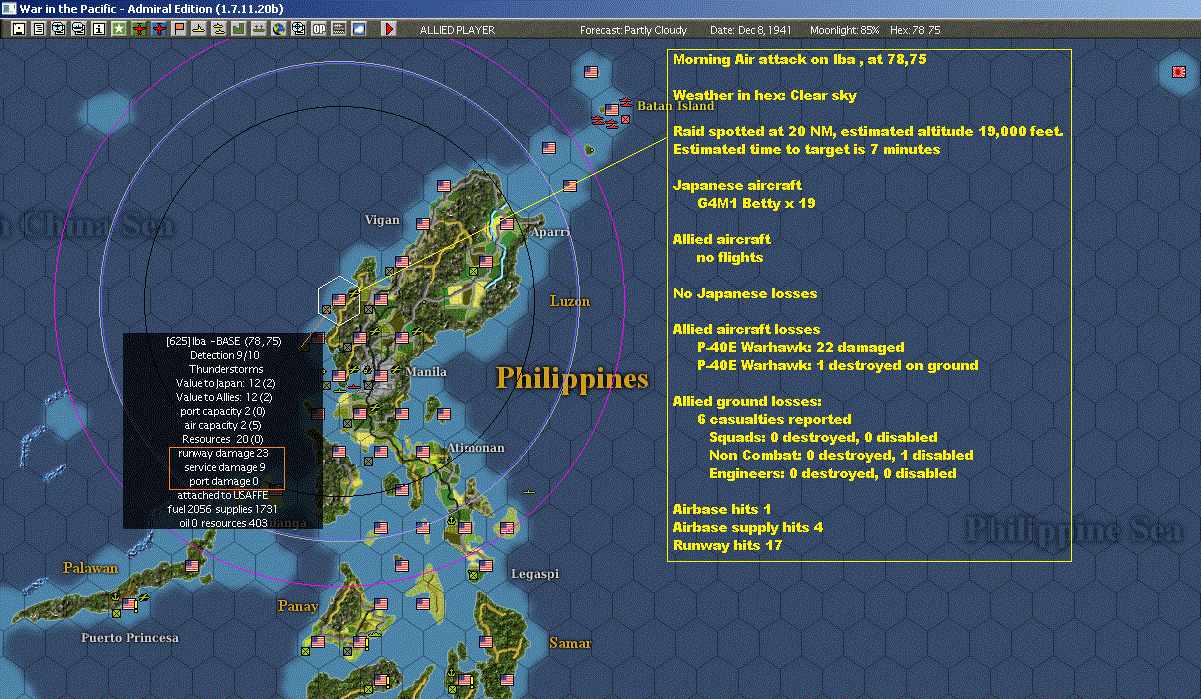The width and height of the screenshot is (1201, 699).
Task: Click the 'No Japanese losses' line
Action: coord(745,293)
